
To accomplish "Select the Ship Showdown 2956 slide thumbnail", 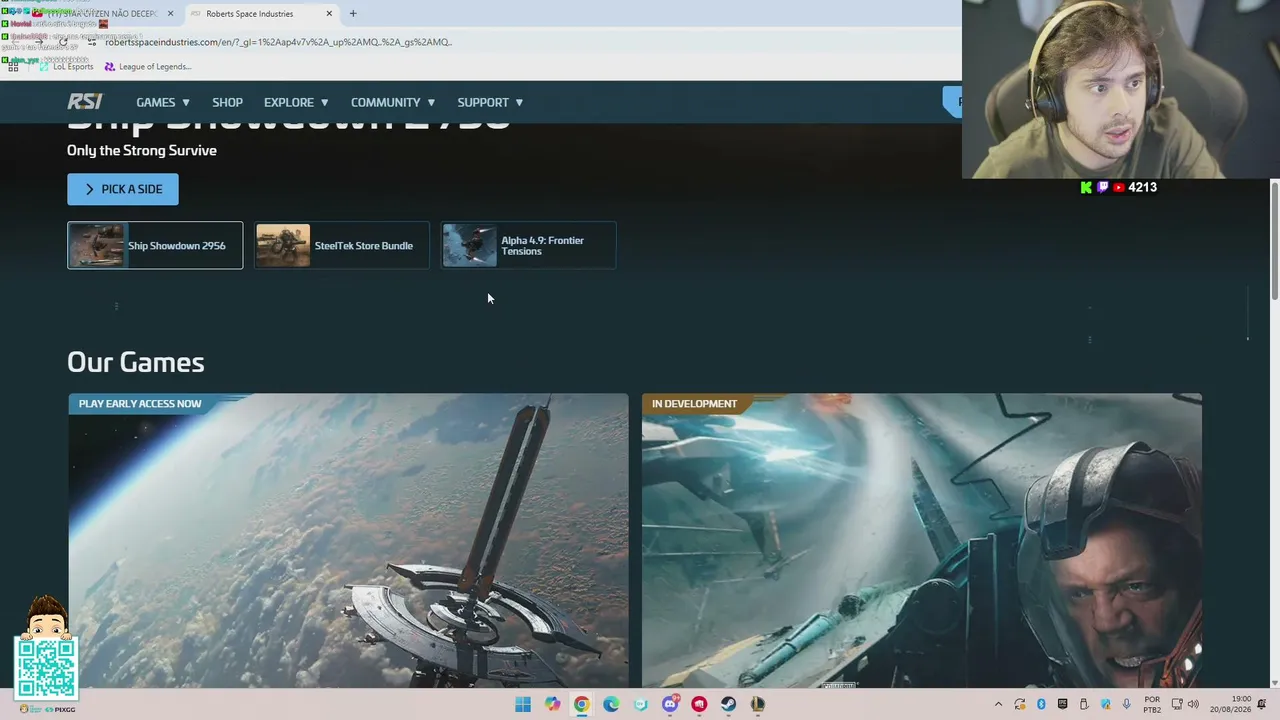I will tap(155, 245).
